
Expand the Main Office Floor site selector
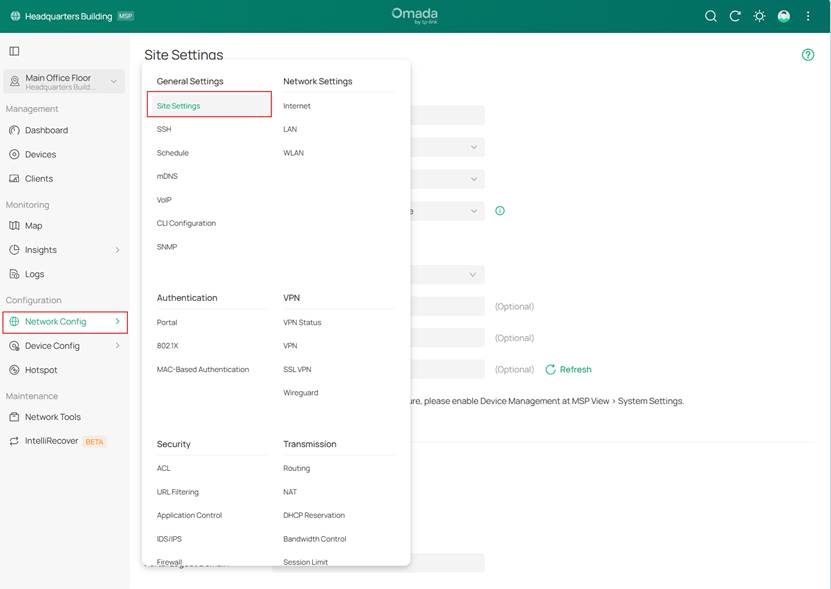click(x=113, y=82)
